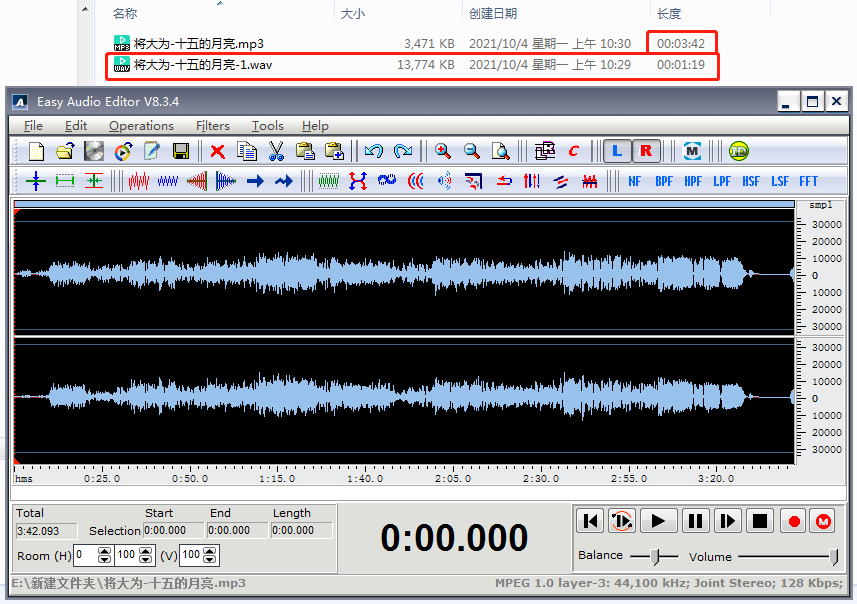Screen dimensions: 857x604
Task: Toggle the L left channel button
Action: click(x=617, y=151)
